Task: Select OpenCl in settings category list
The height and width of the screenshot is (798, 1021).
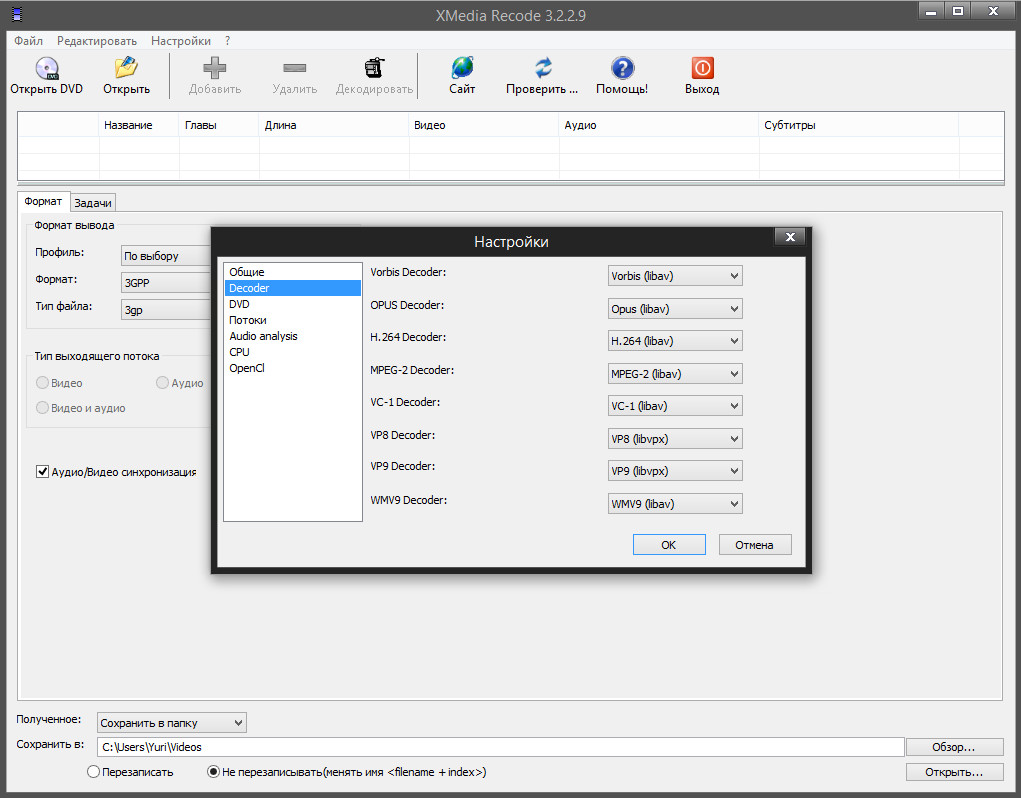Action: (293, 368)
